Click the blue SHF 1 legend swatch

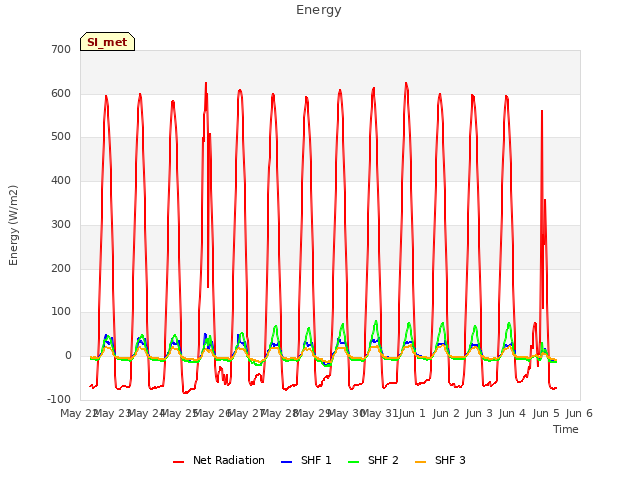coord(287,462)
